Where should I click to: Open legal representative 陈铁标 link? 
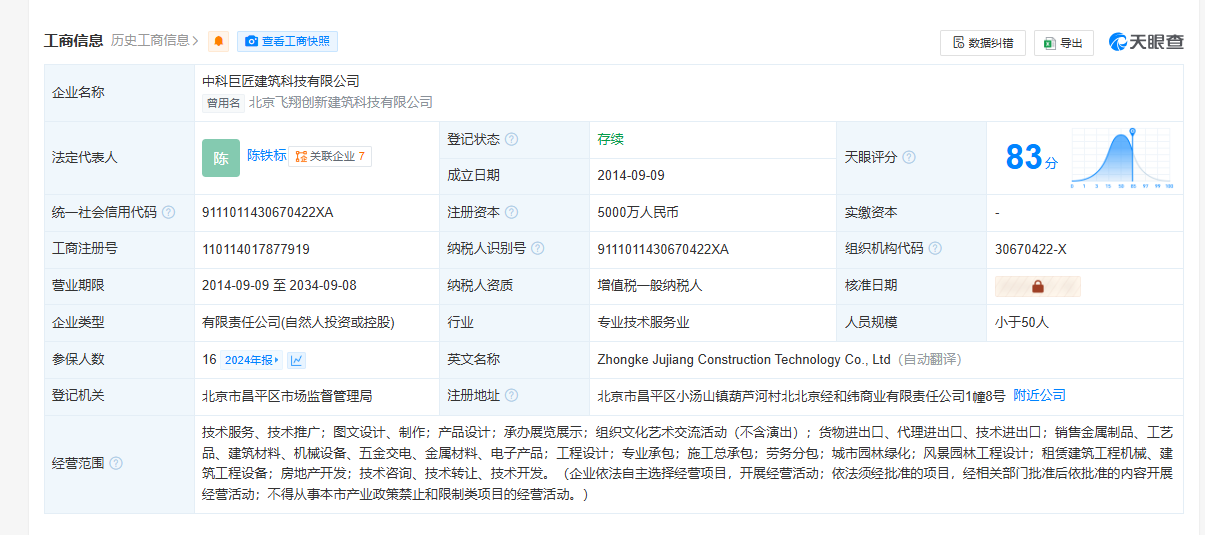[x=267, y=156]
